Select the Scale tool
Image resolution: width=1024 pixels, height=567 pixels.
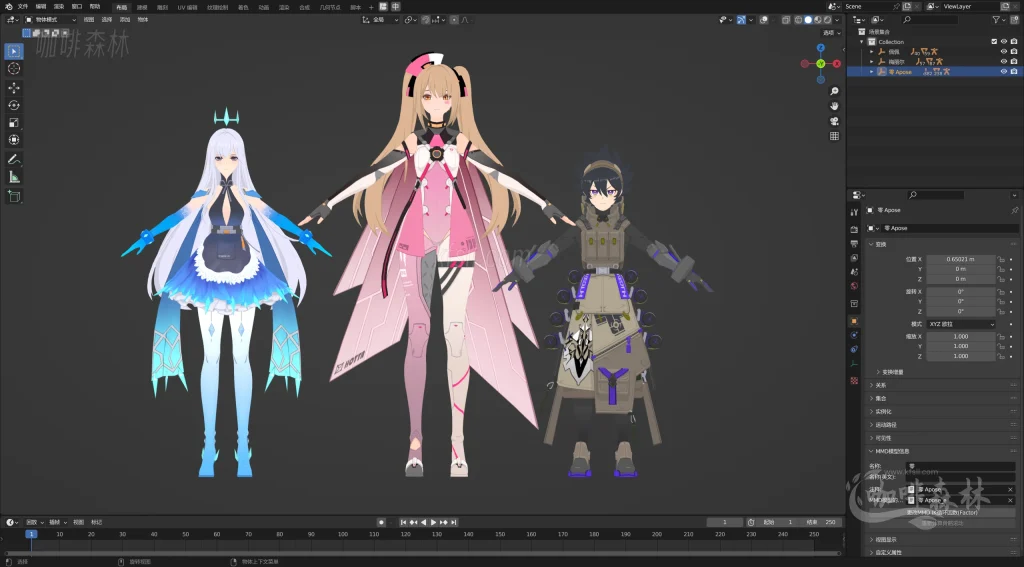(x=14, y=123)
